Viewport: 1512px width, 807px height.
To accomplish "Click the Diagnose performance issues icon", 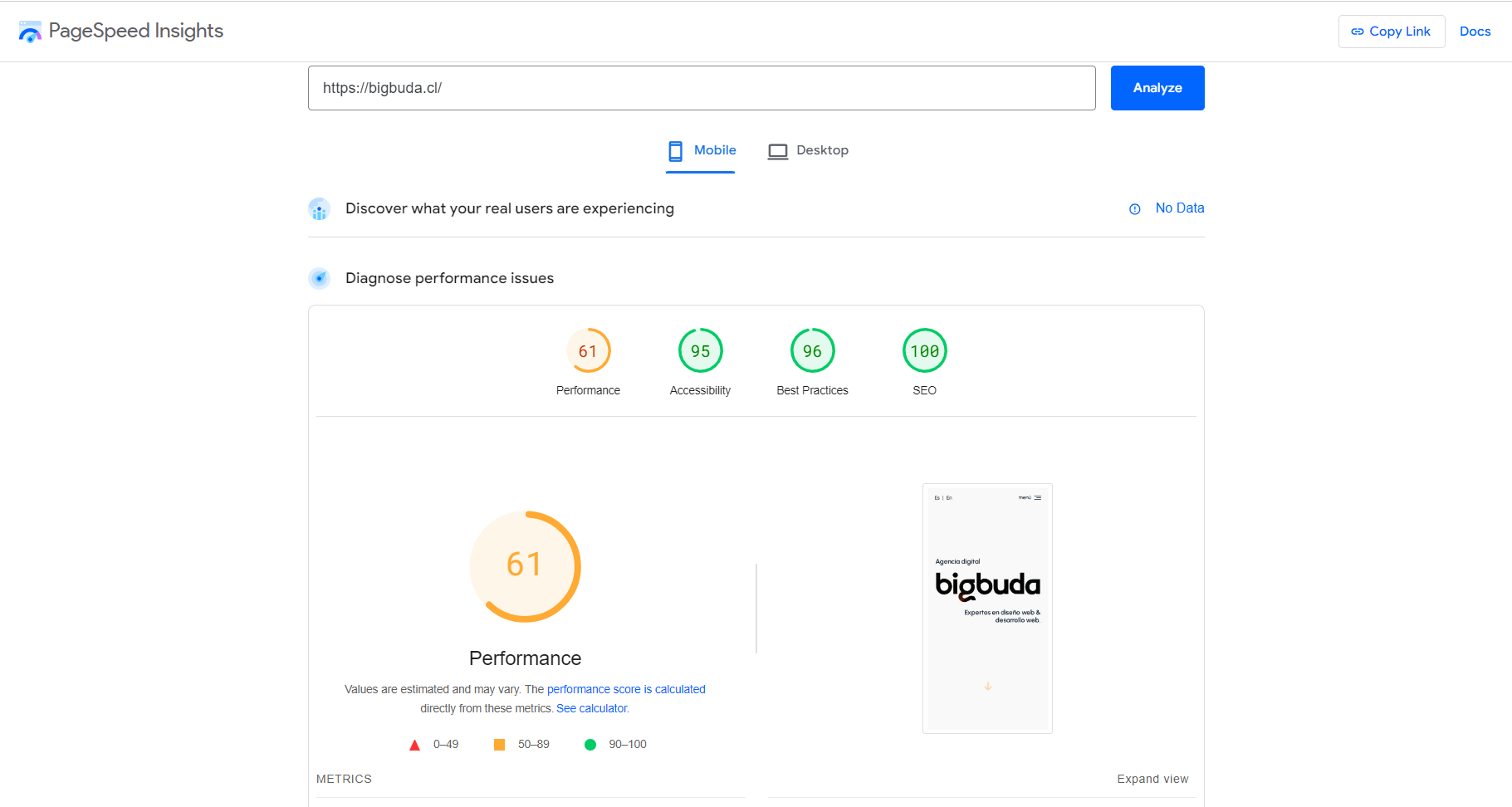I will (x=320, y=279).
